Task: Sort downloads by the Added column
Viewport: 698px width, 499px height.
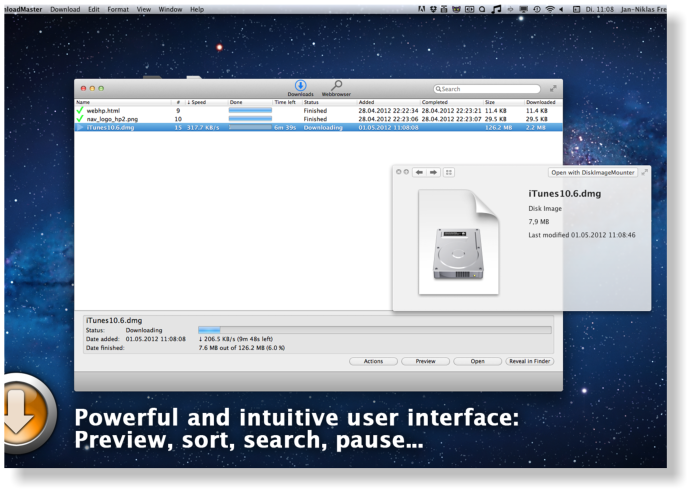Action: click(389, 102)
